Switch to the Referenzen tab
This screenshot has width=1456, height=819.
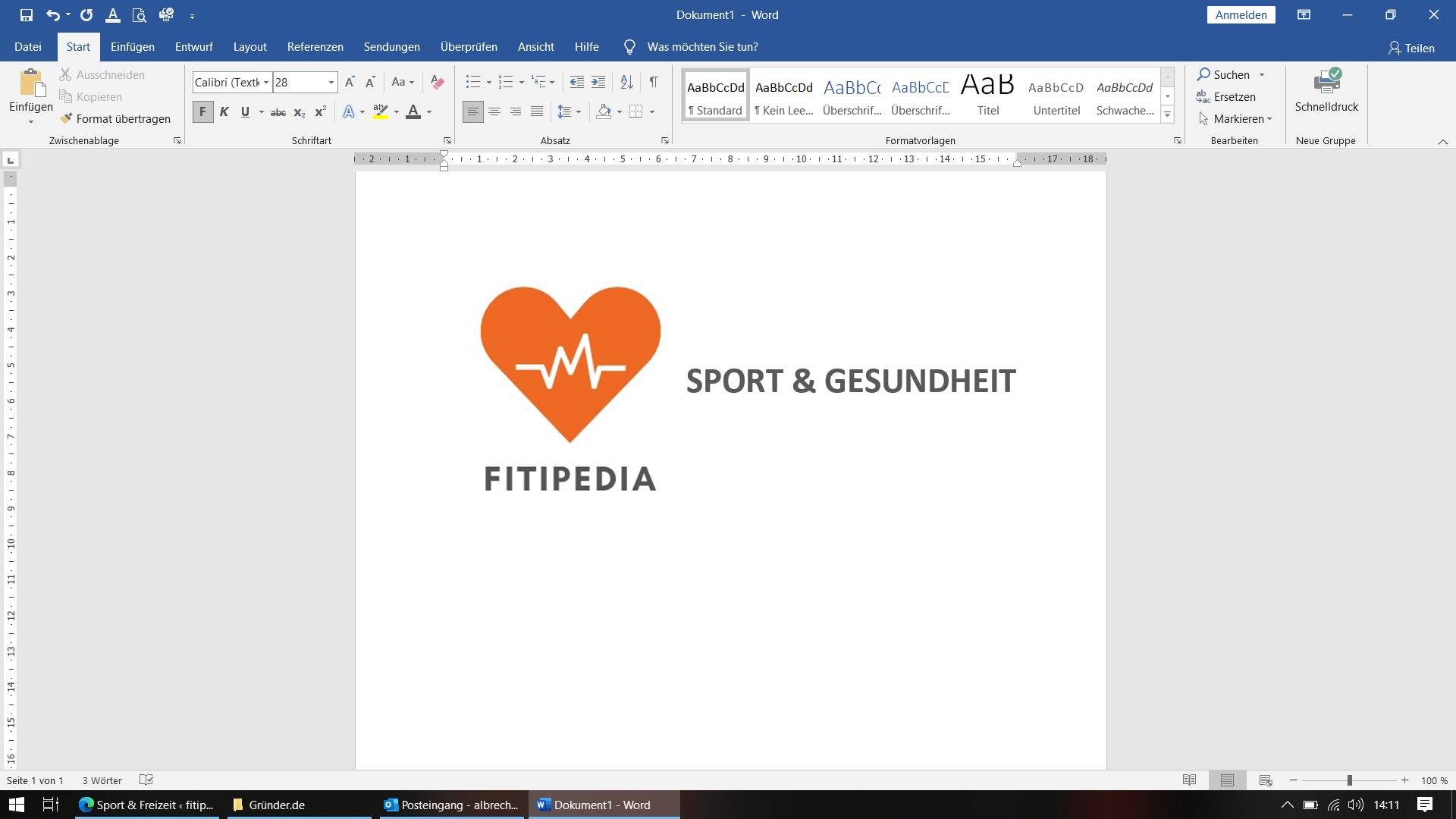(315, 47)
